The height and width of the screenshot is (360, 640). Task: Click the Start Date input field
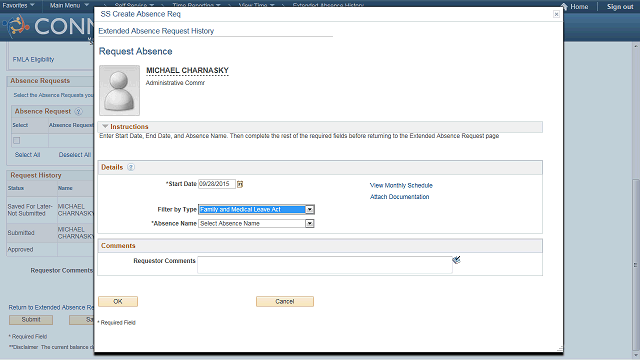(217, 184)
